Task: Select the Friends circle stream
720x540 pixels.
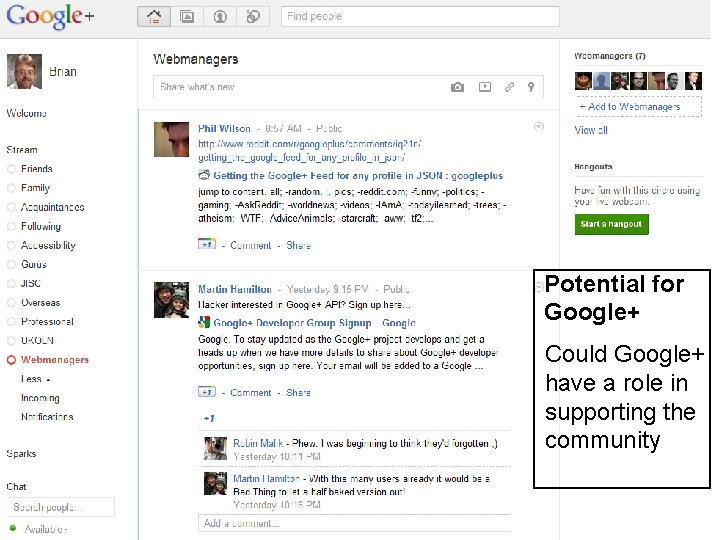Action: [37, 169]
